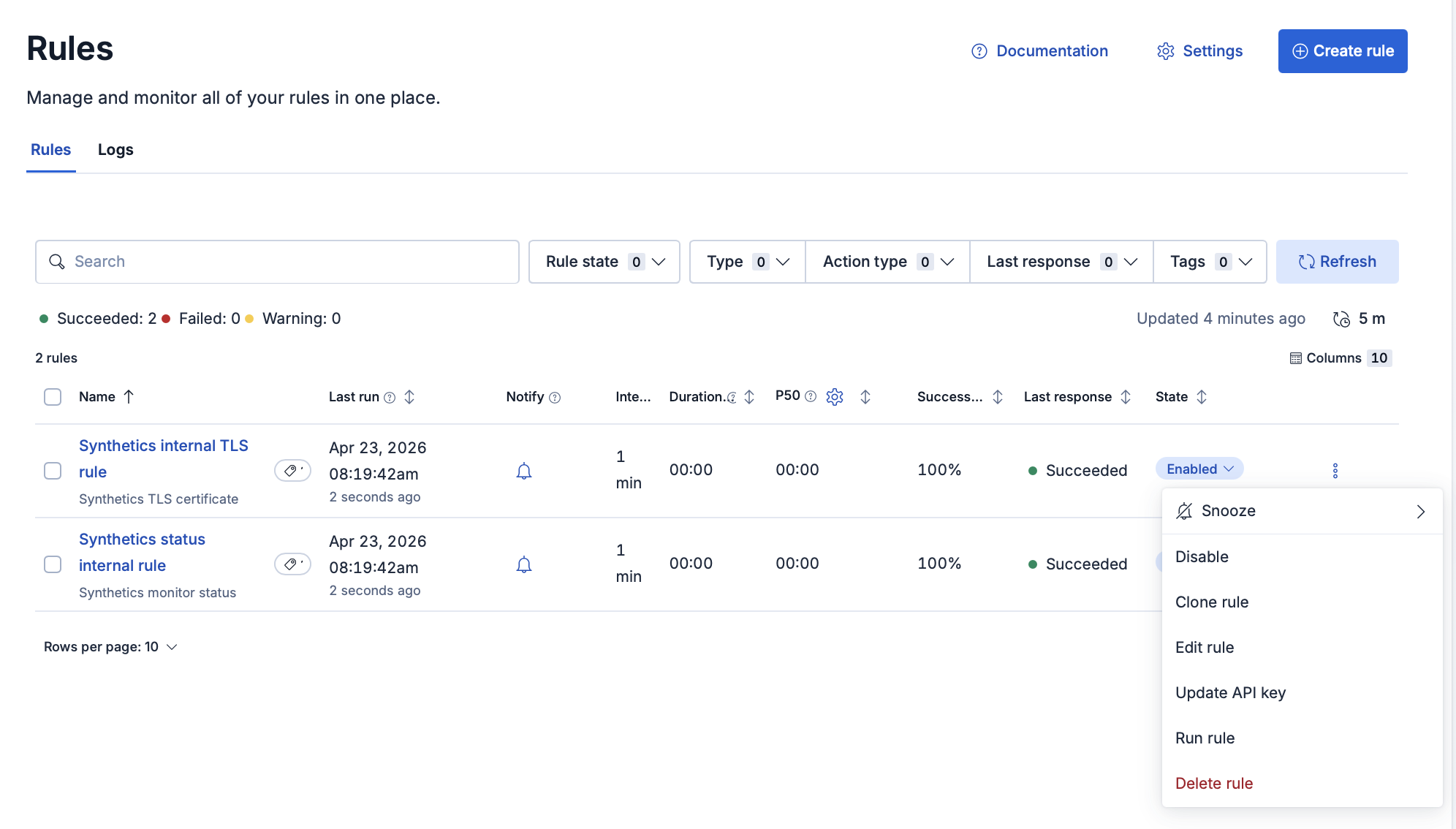Click the notify bell for Synthetics internal TLS rule
This screenshot has width=1456, height=829.
(x=524, y=472)
